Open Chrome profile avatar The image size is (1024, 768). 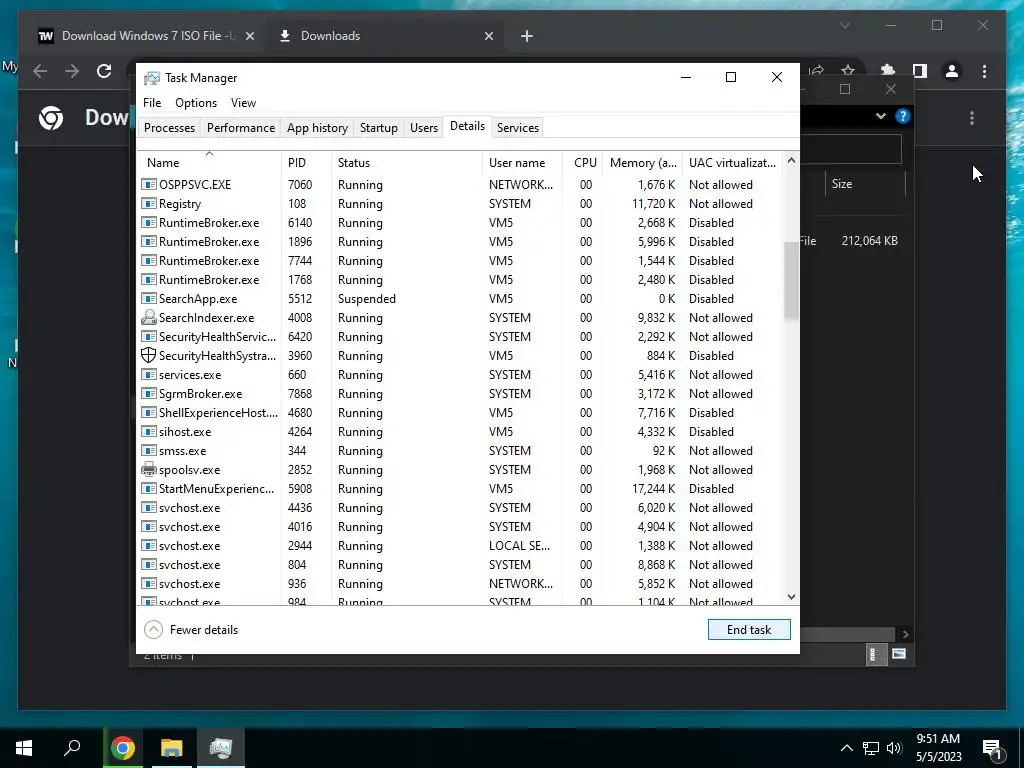[952, 71]
